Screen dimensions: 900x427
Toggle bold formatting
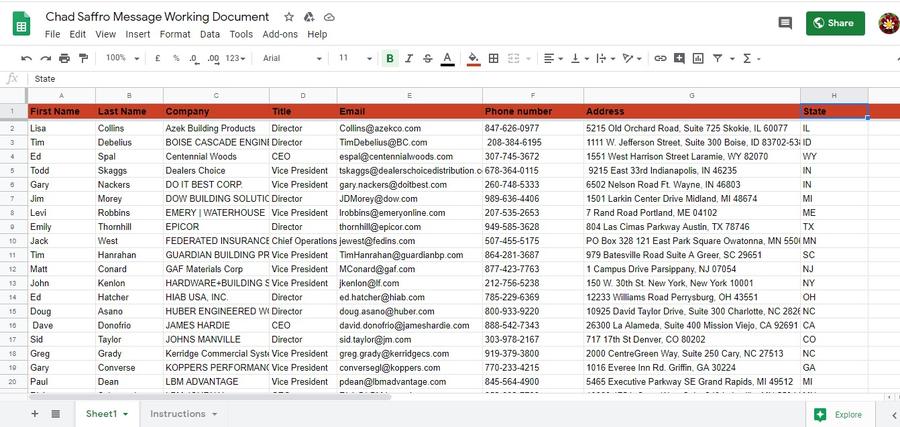point(390,58)
